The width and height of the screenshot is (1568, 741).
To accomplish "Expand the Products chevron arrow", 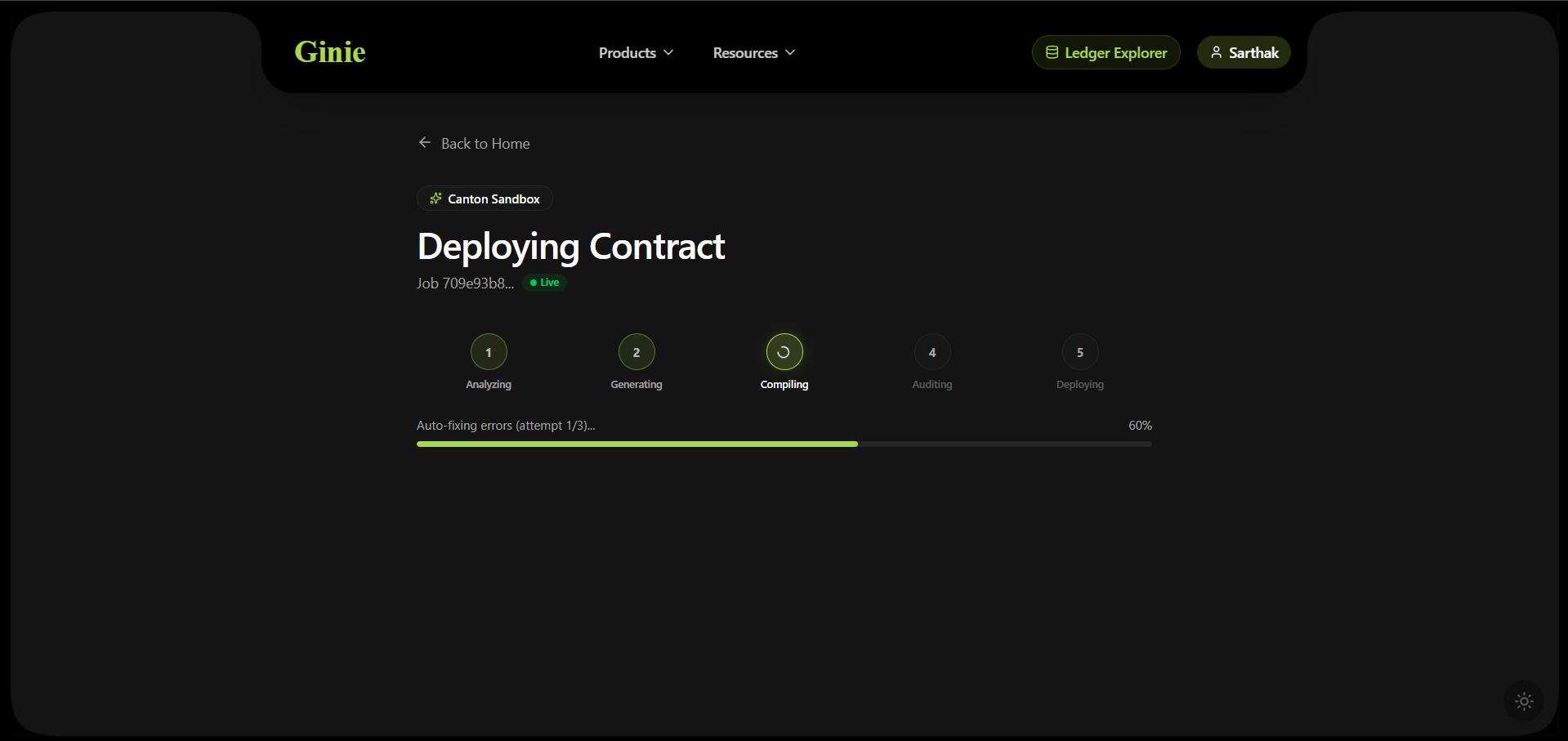I will pos(668,52).
